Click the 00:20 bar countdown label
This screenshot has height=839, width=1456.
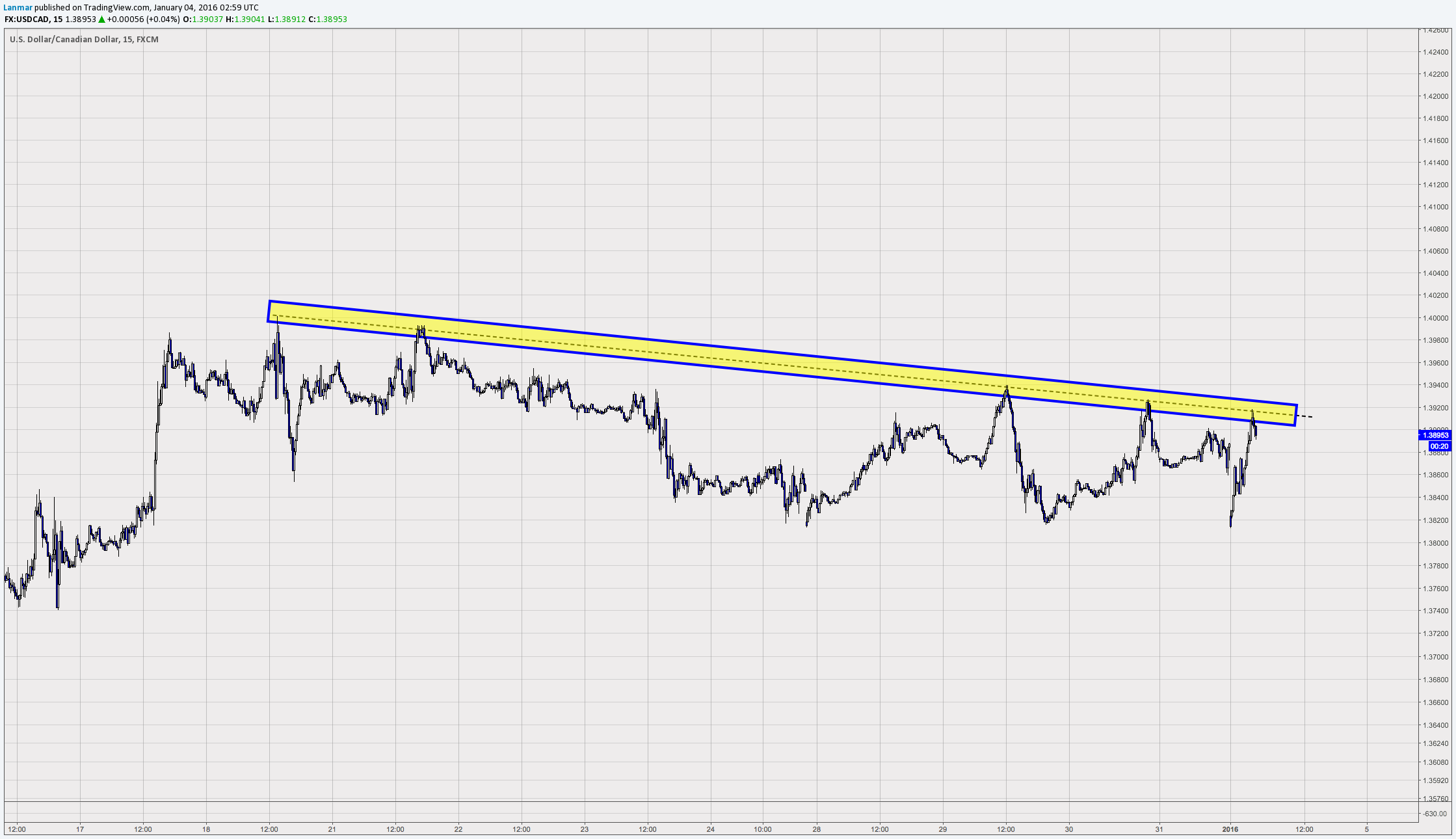pos(1439,446)
